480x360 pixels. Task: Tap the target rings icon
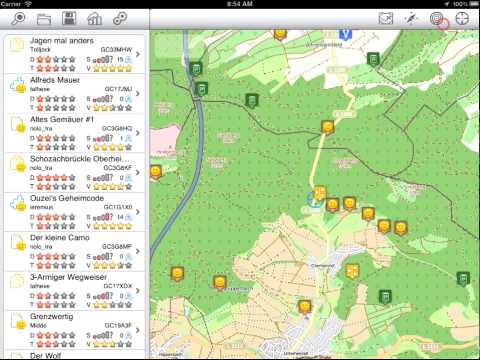(x=437, y=18)
